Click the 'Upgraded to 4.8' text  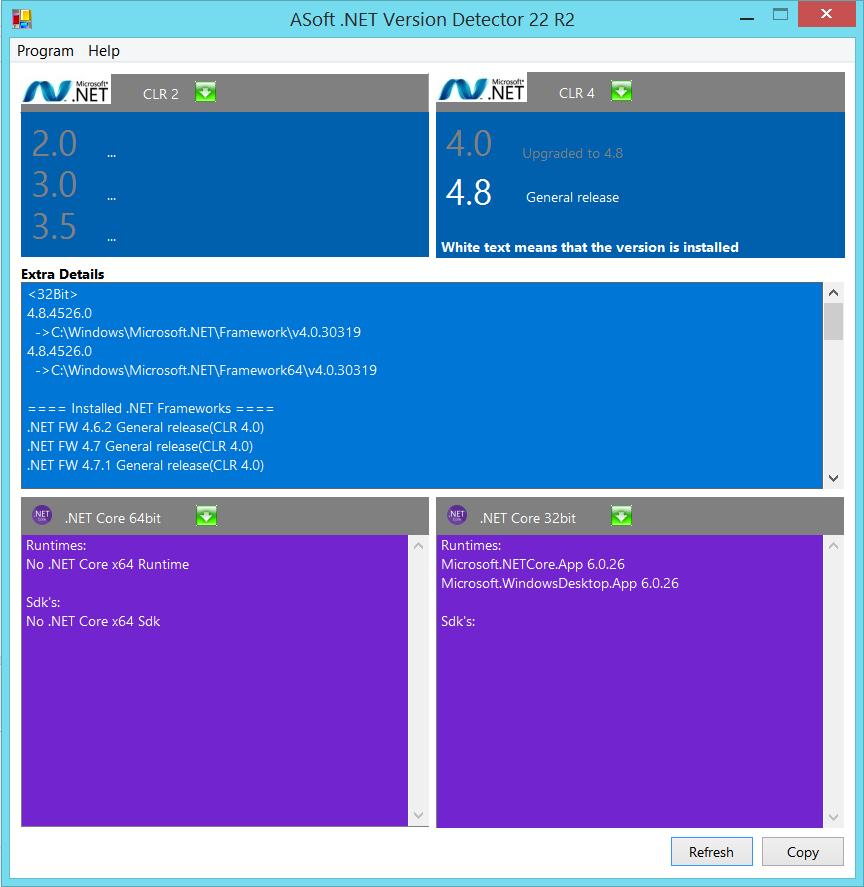pyautogui.click(x=573, y=153)
